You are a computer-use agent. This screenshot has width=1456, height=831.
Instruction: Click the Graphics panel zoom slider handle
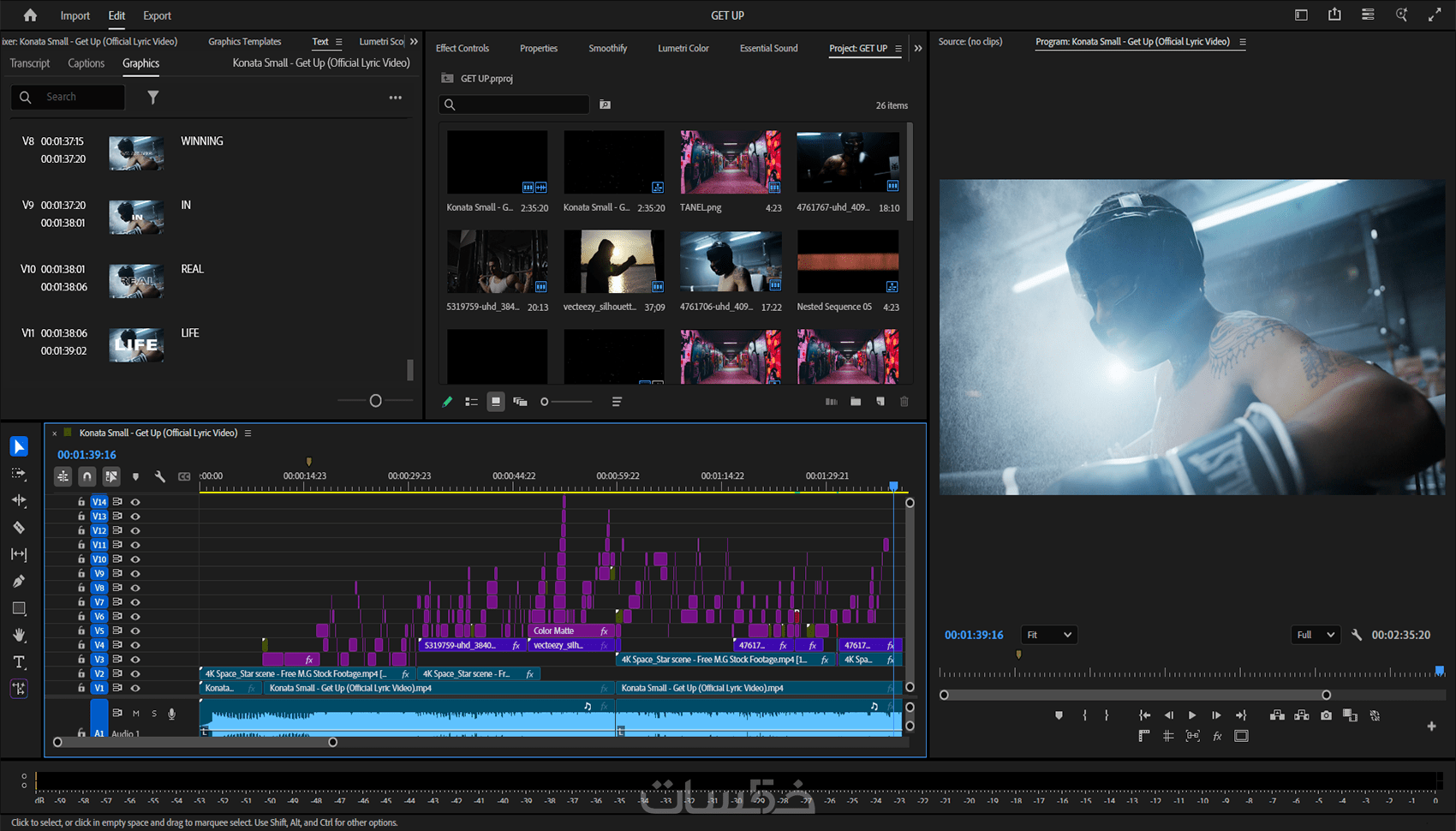[x=375, y=401]
